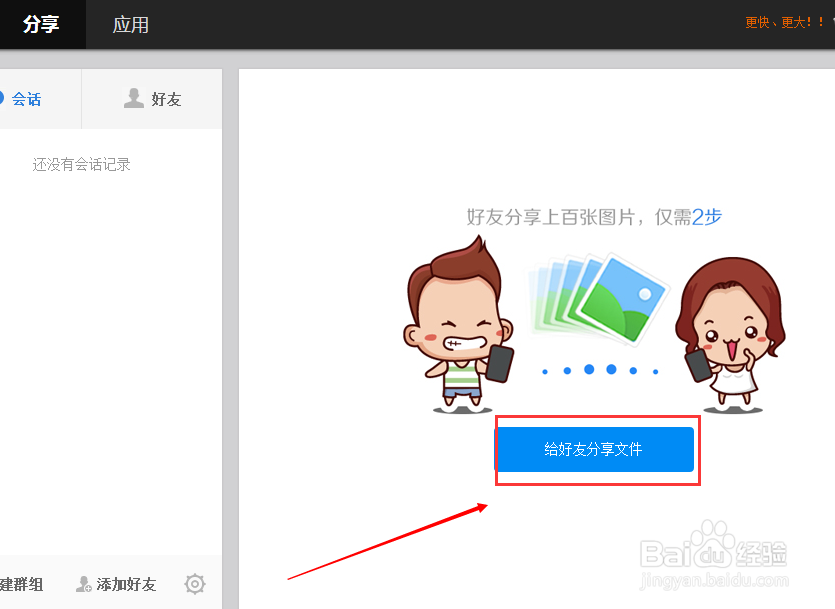Screen dimensions: 835x609
Task: Click the first dot of the progress indicator
Action: click(x=546, y=372)
